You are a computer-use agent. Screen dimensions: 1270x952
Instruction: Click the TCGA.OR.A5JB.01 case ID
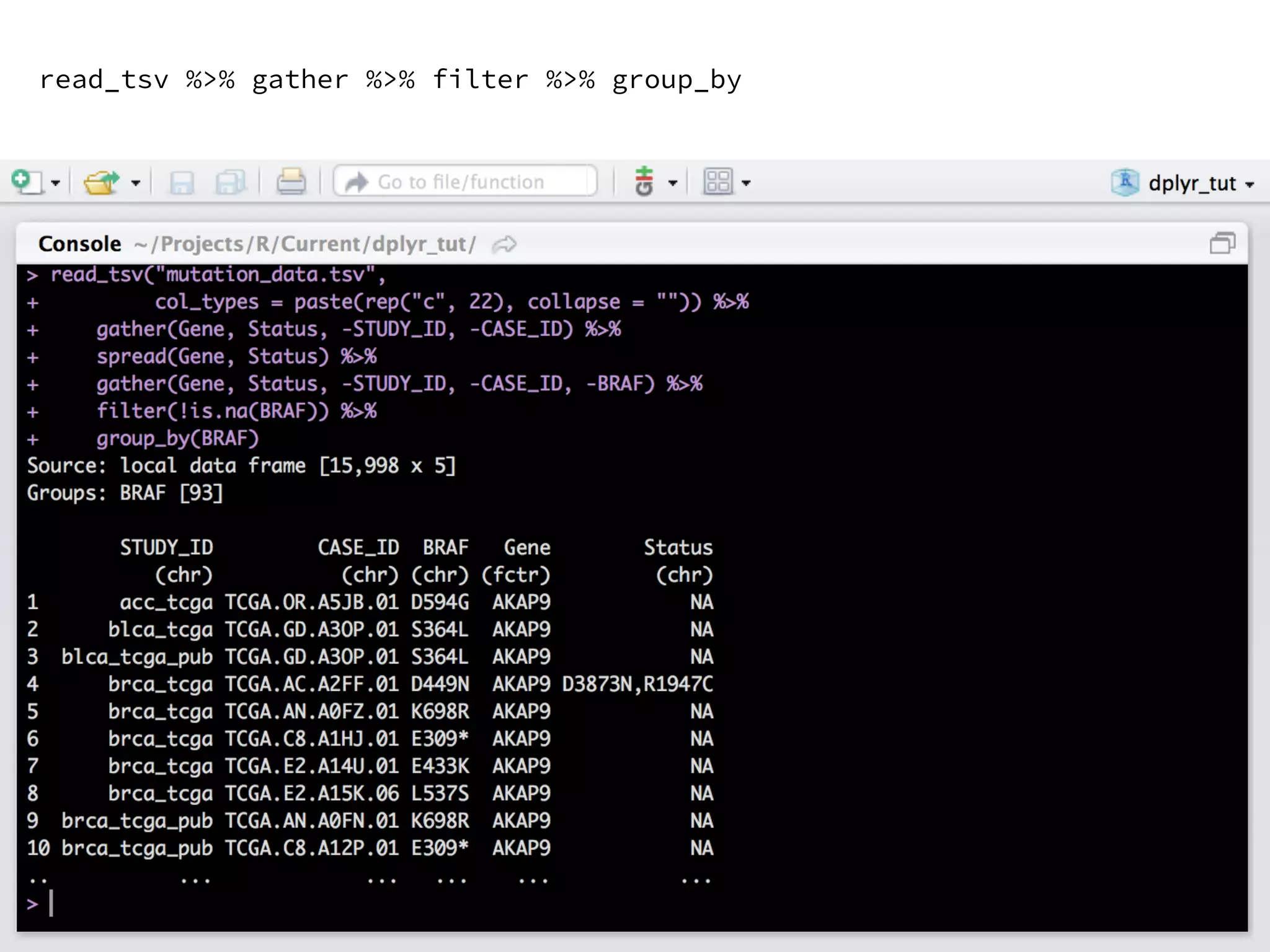coord(312,602)
